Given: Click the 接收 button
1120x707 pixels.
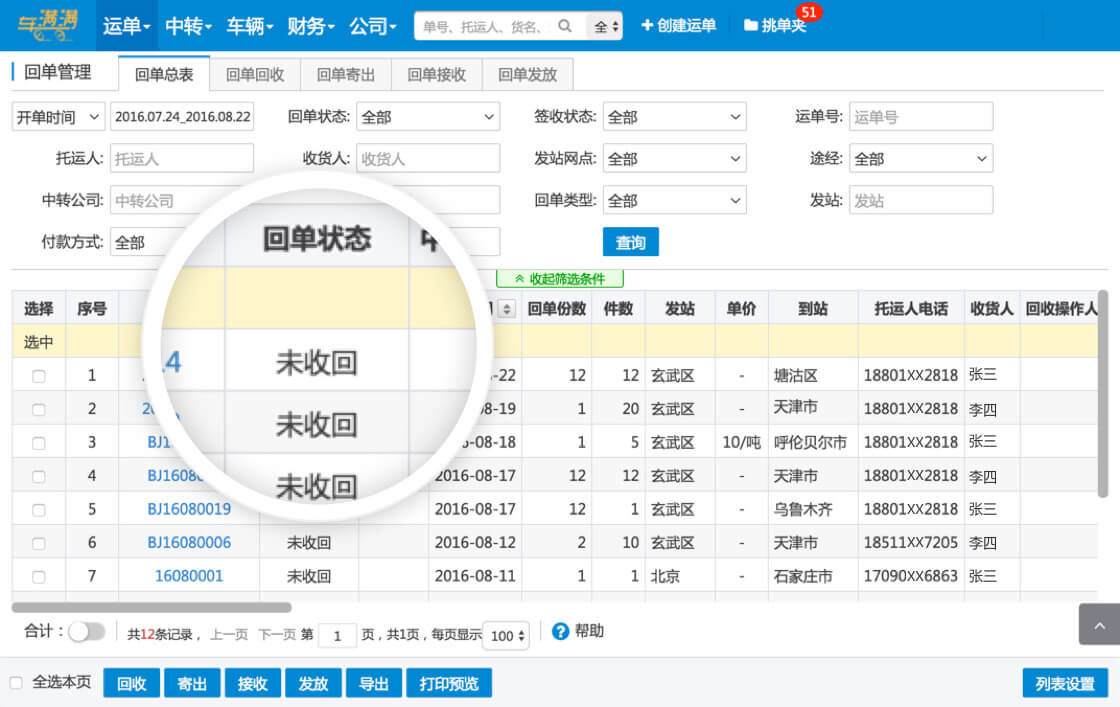Looking at the screenshot, I should pos(252,683).
